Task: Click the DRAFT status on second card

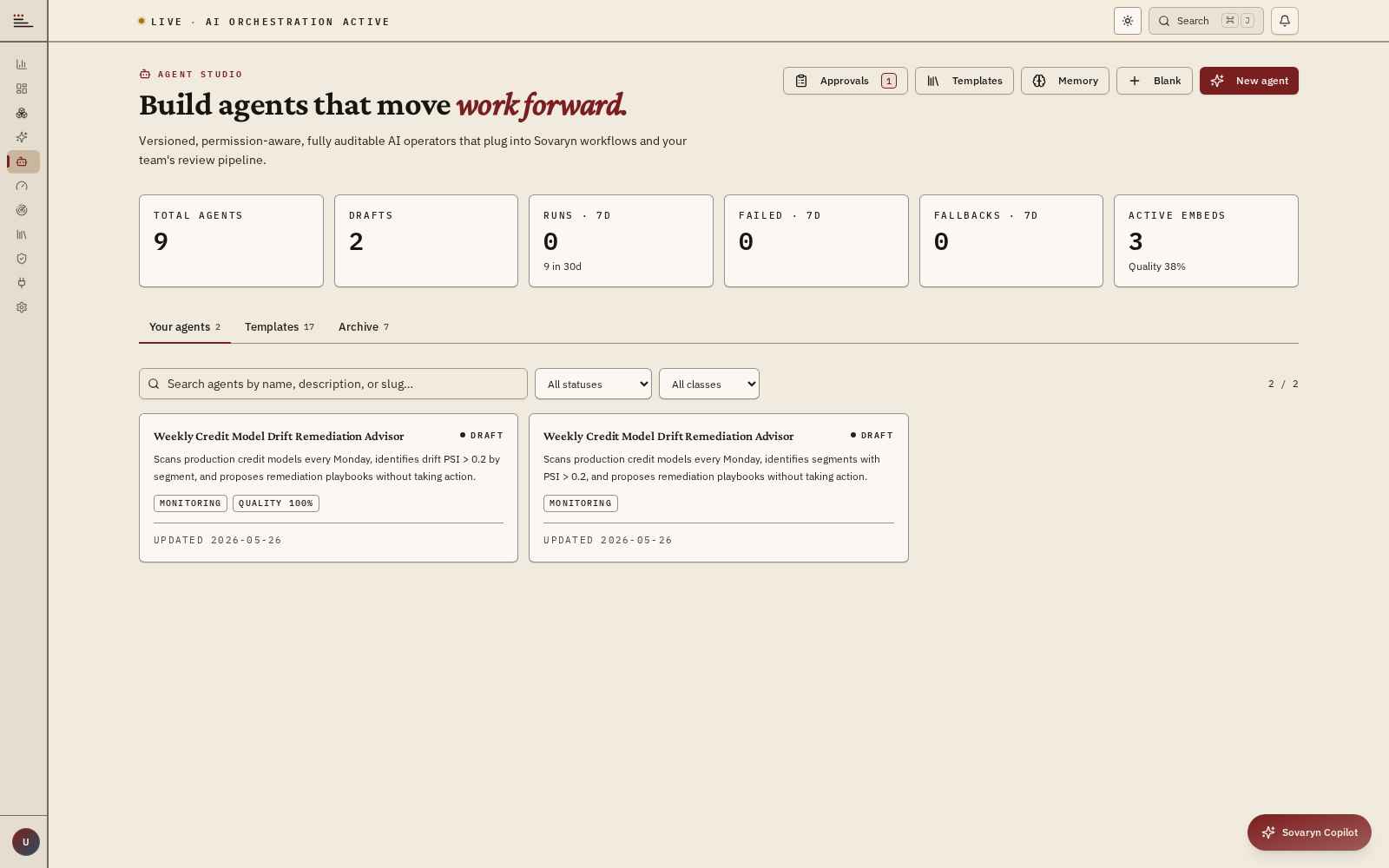Action: [872, 436]
